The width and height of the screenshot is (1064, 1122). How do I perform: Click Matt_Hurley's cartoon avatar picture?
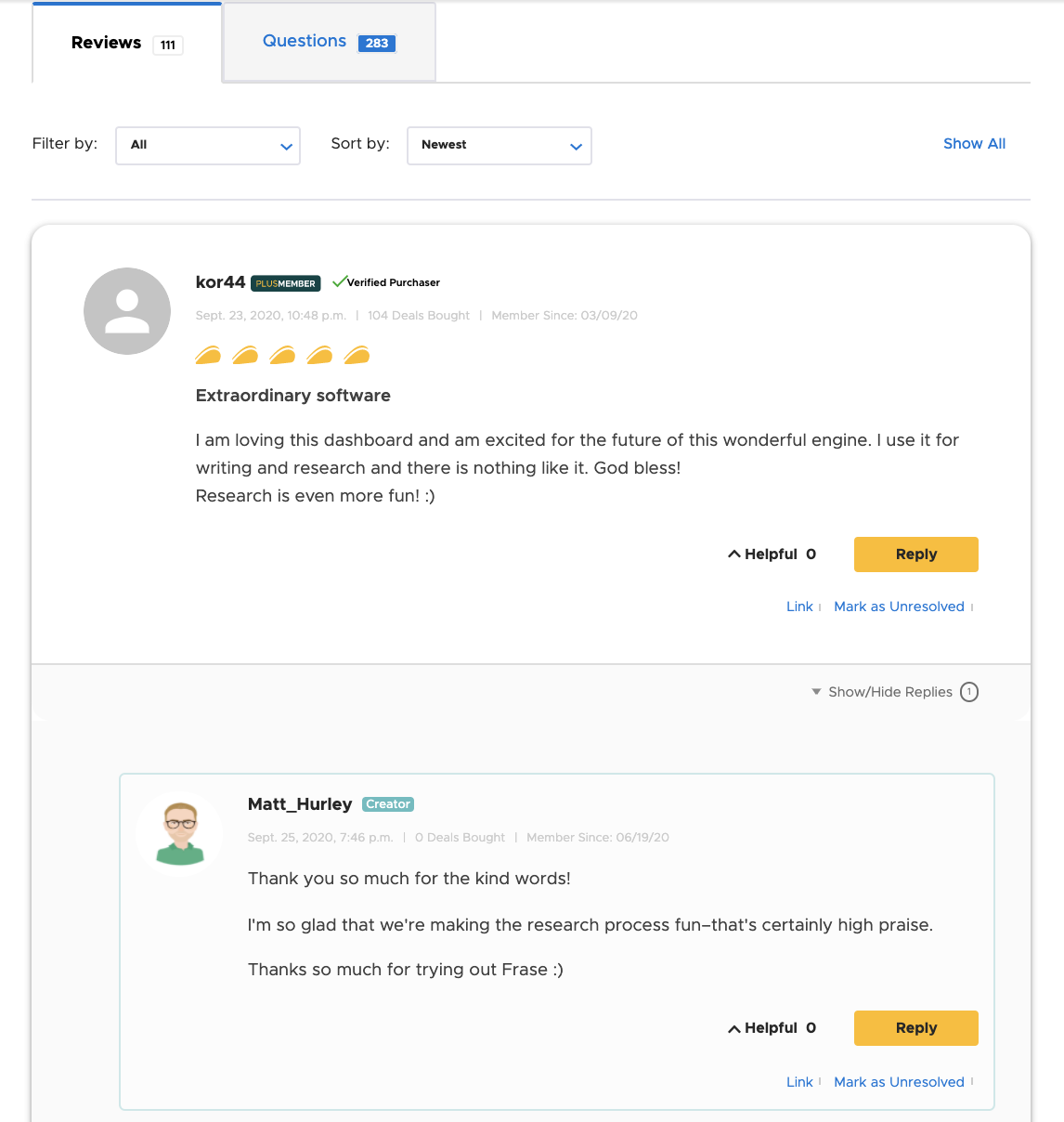[180, 833]
